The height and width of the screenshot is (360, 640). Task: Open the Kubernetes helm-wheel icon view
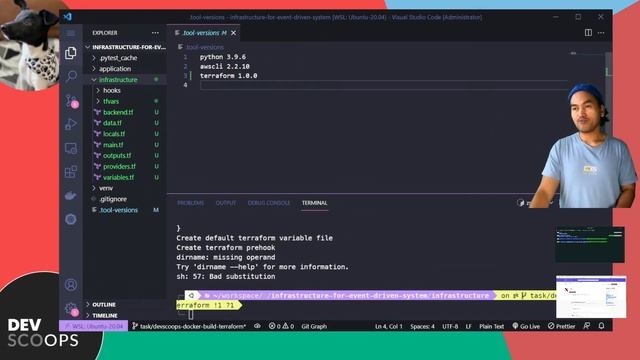tap(71, 219)
